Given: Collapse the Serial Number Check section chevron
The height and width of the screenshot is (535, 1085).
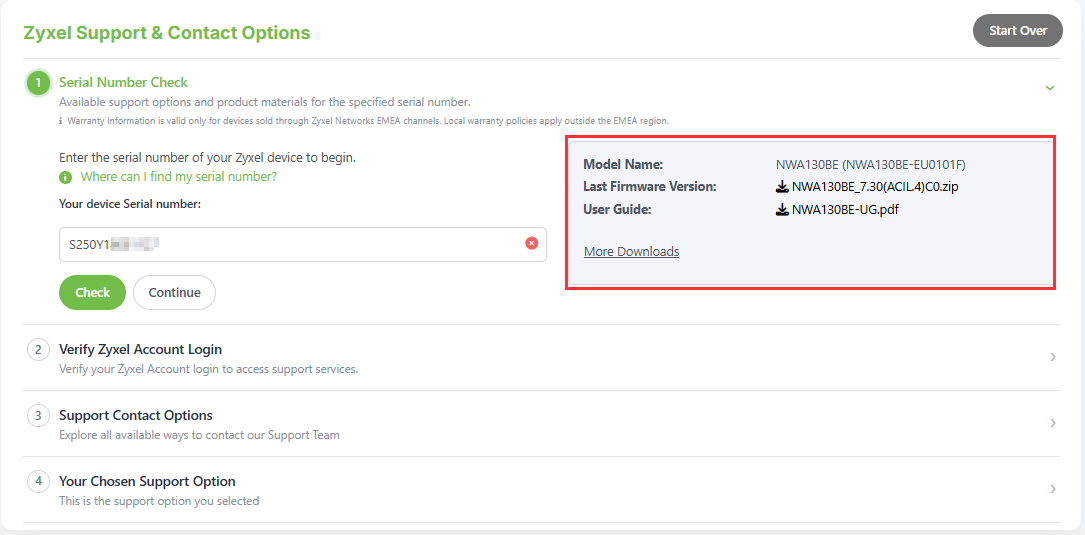Looking at the screenshot, I should click(1050, 88).
